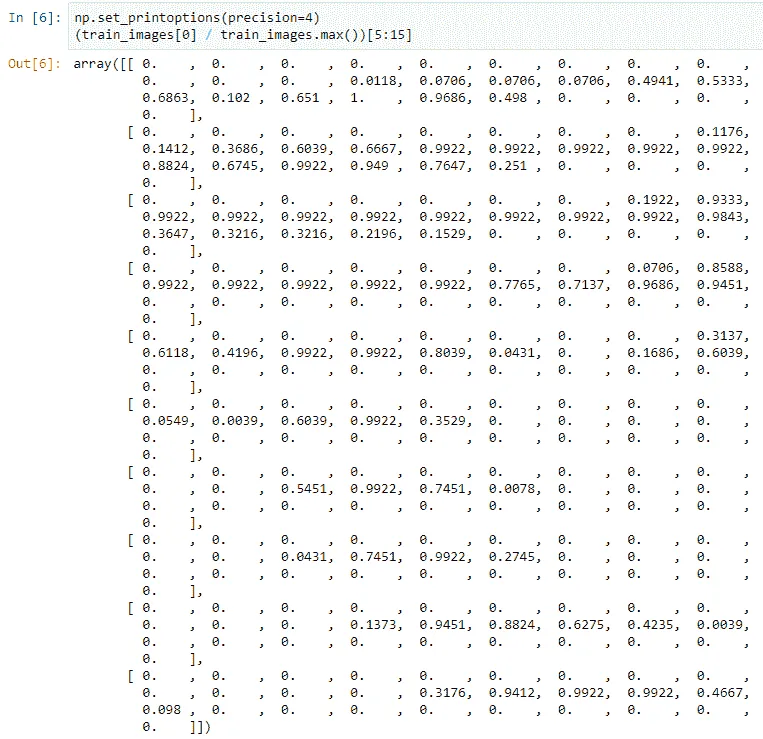Image resolution: width=763 pixels, height=739 pixels.
Task: Click the value 0.6275
Action: click(x=581, y=625)
